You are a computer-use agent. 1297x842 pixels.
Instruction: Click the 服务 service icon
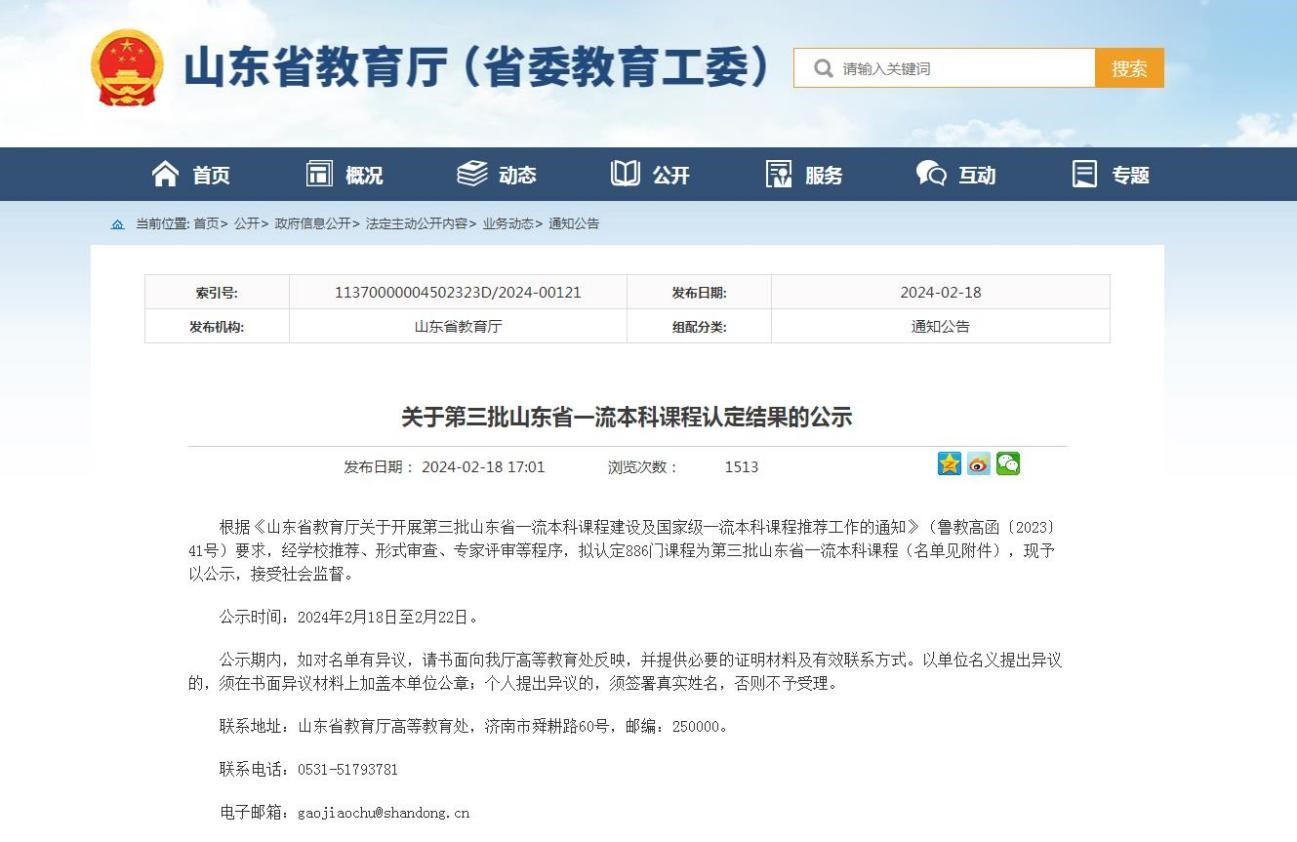[x=779, y=174]
